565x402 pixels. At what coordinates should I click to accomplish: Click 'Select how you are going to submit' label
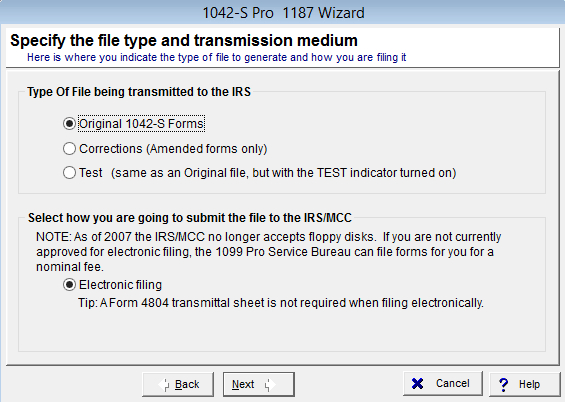pyautogui.click(x=190, y=218)
